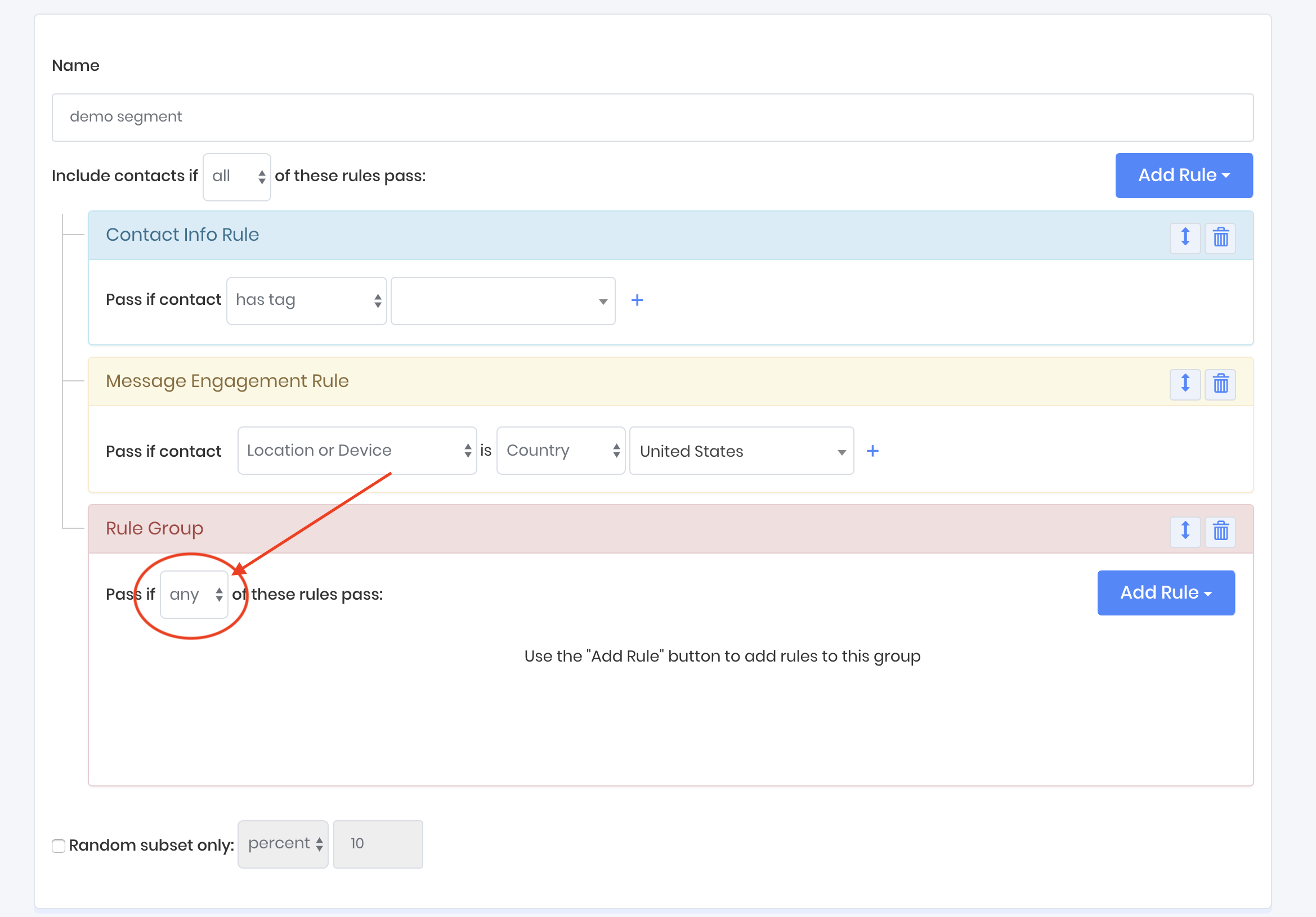Delete the Rule Group with trash icon
The height and width of the screenshot is (917, 1316).
click(x=1220, y=531)
